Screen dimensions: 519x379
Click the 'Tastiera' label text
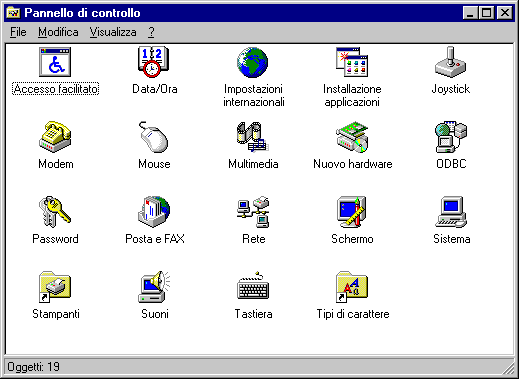[253, 314]
